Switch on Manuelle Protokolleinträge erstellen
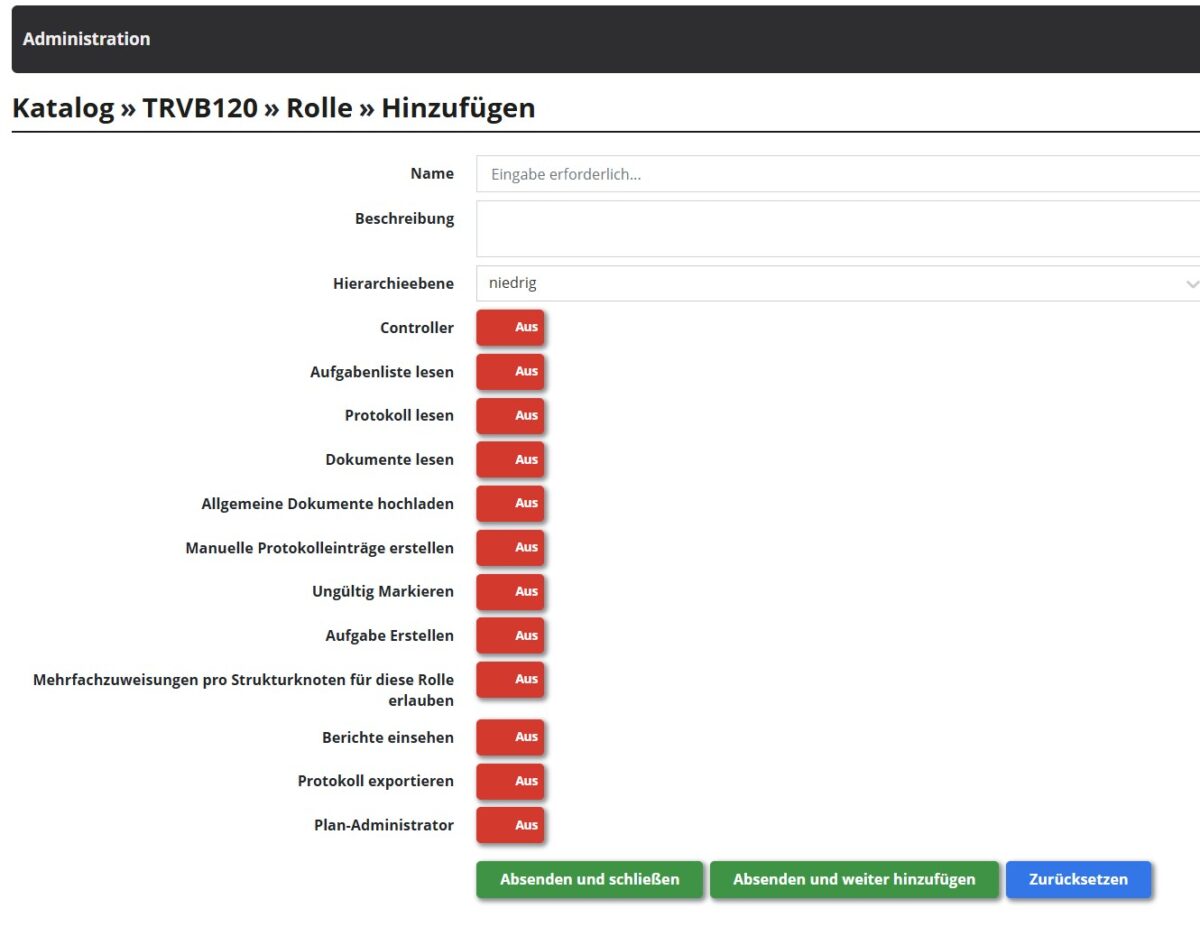Image resolution: width=1200 pixels, height=927 pixels. pos(510,548)
